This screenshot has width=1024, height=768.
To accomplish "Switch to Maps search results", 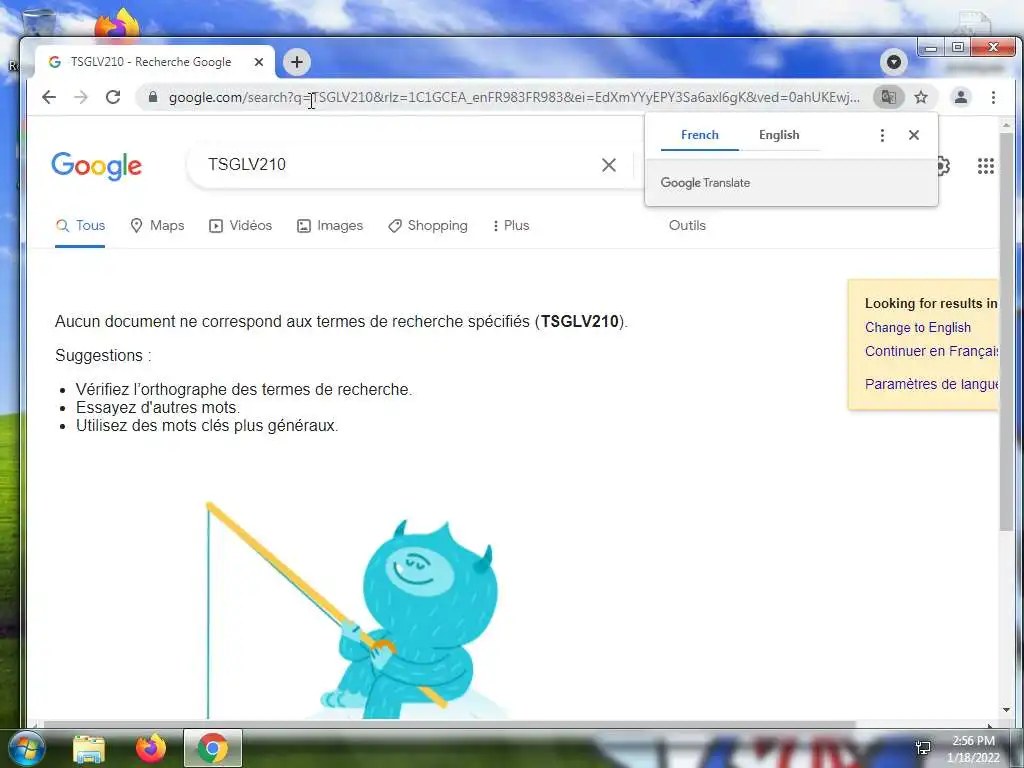I will (157, 226).
